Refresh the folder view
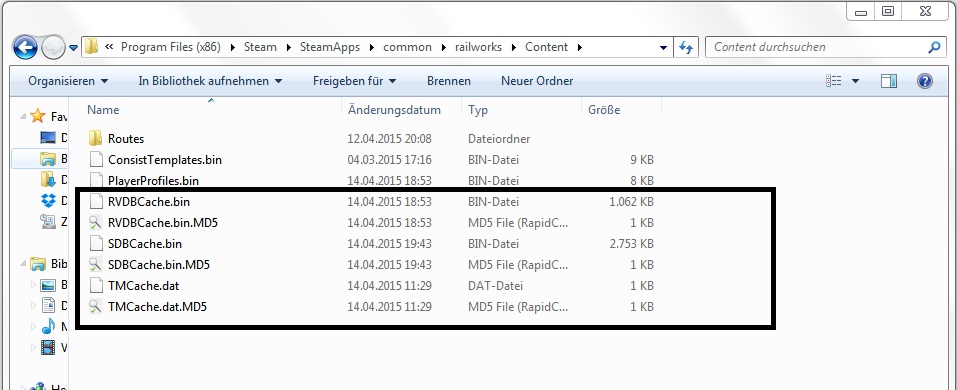Viewport: 957px width, 390px height. click(685, 47)
